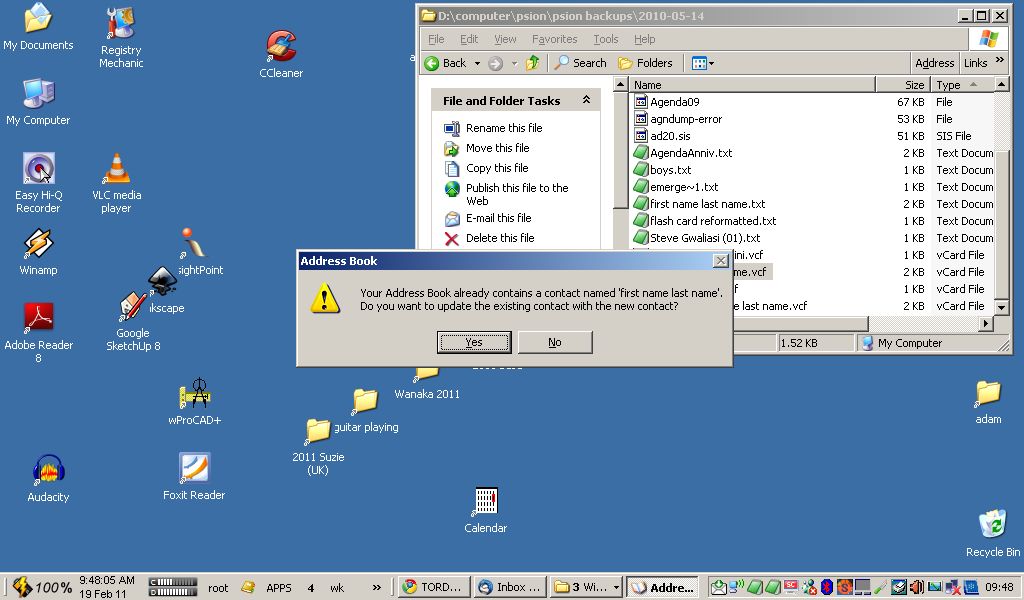Select the Audacity desktop icon
This screenshot has width=1024, height=600.
click(48, 471)
